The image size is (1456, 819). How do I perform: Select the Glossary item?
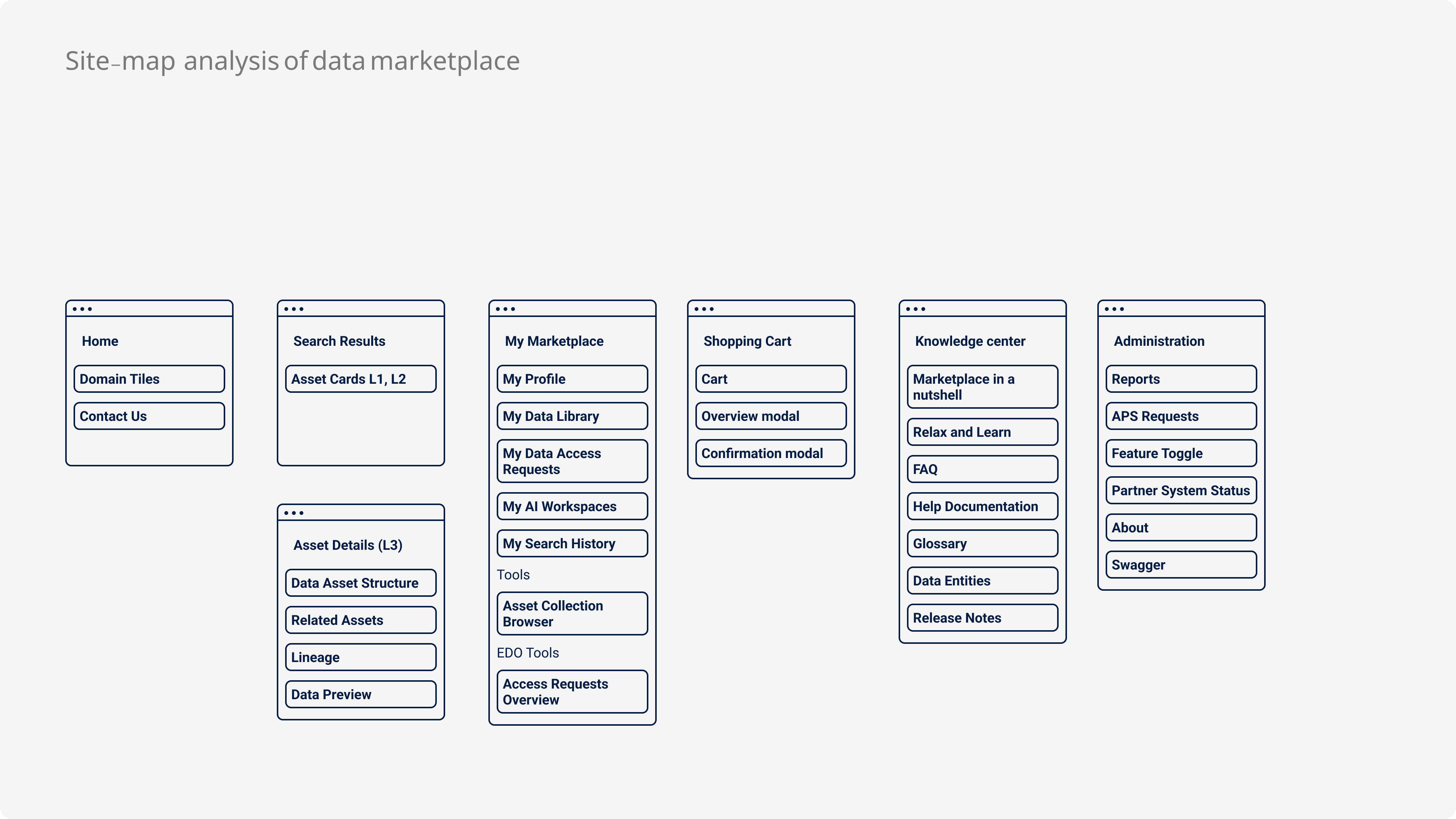[x=982, y=543]
